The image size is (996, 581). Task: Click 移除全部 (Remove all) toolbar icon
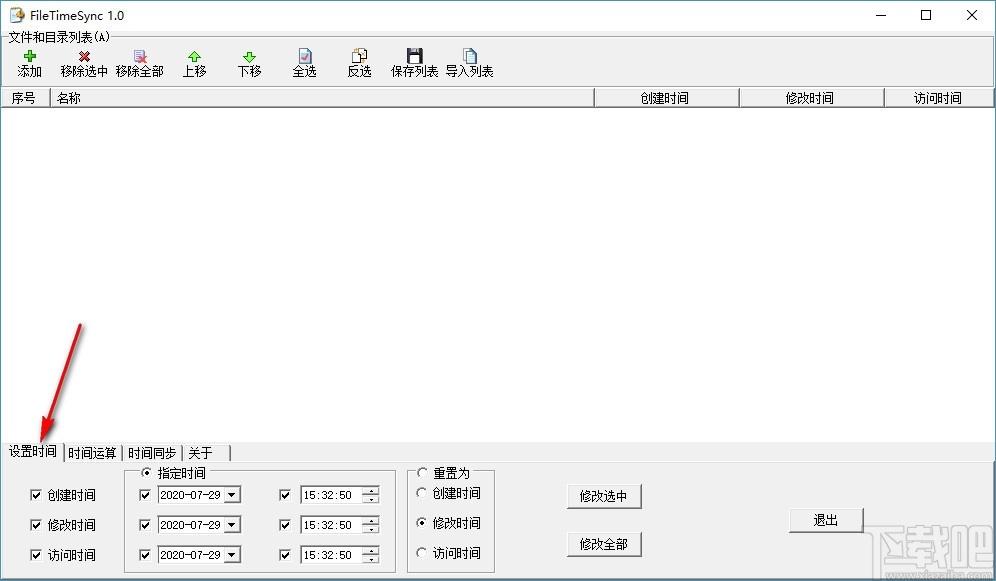click(140, 57)
